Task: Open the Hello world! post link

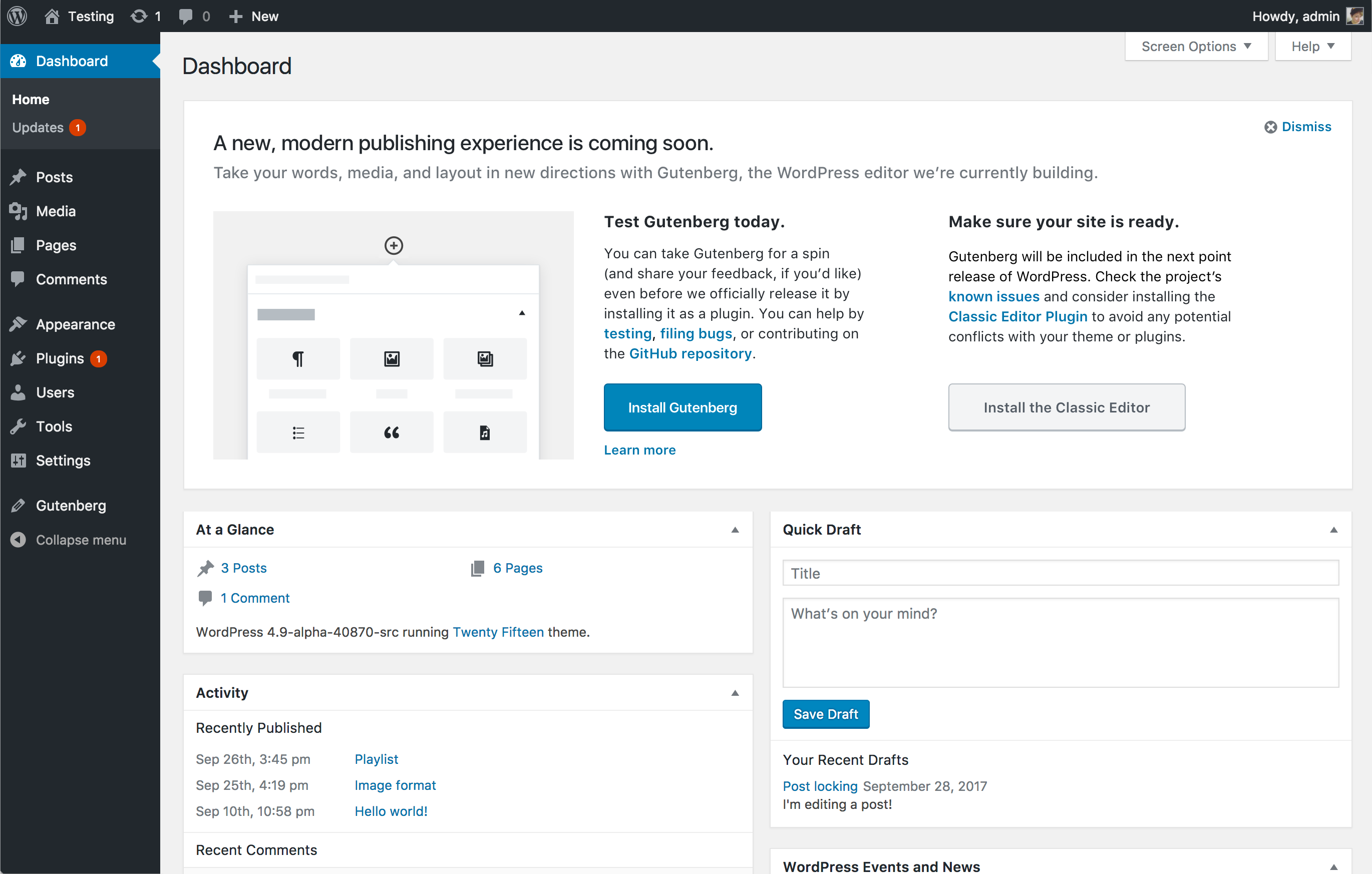Action: [x=392, y=811]
